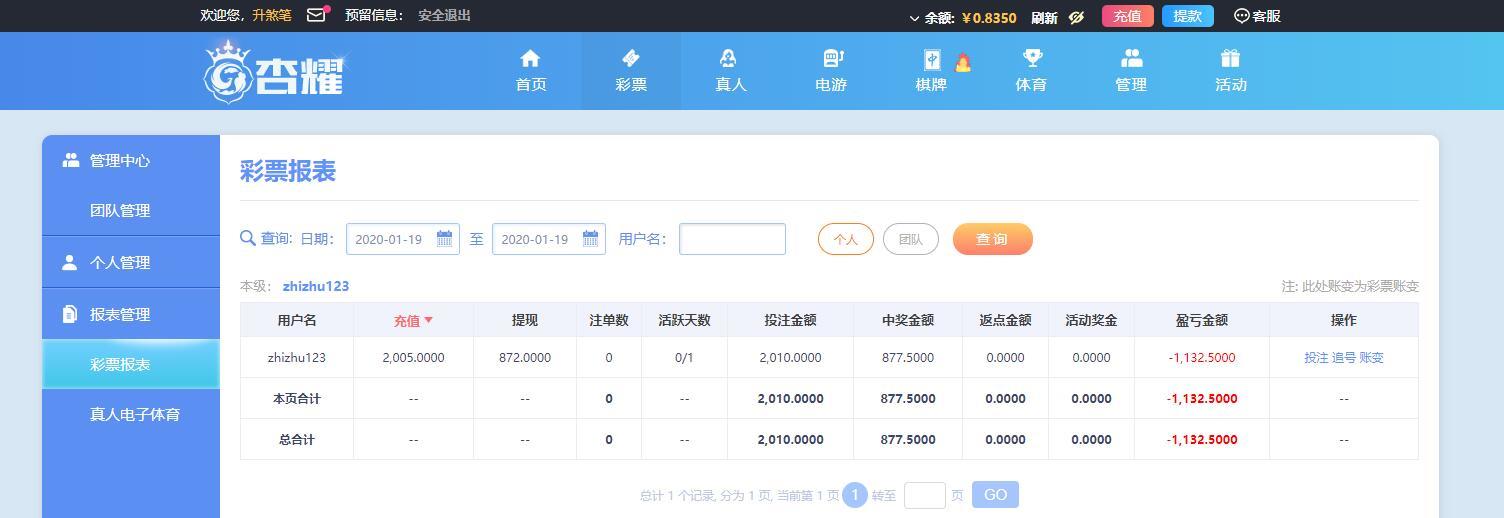Open the 体育 sports tab

[x=1031, y=71]
